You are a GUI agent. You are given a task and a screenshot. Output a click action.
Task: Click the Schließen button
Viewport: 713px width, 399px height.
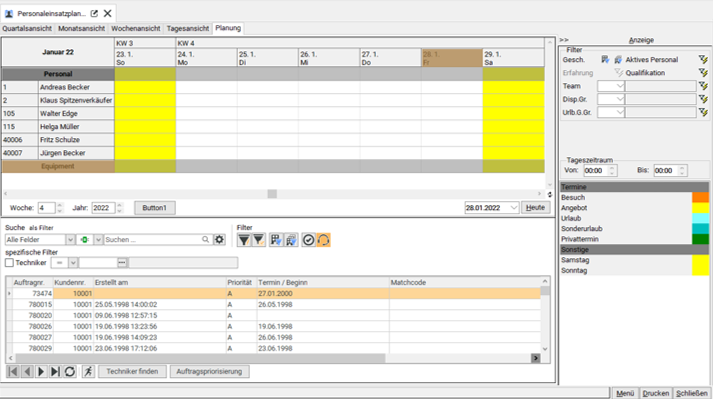692,393
